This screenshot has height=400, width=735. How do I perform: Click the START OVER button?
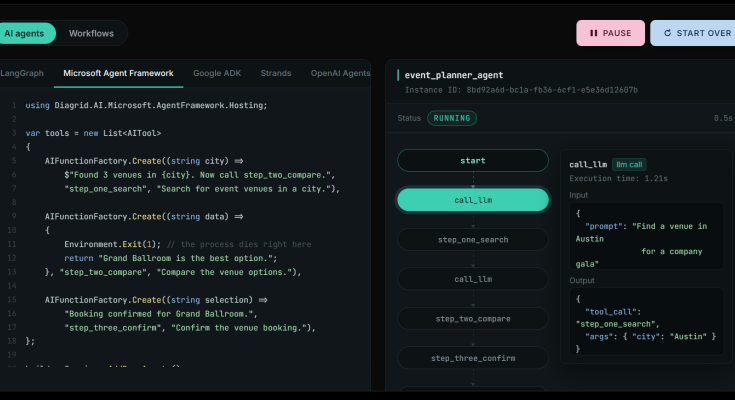point(694,33)
